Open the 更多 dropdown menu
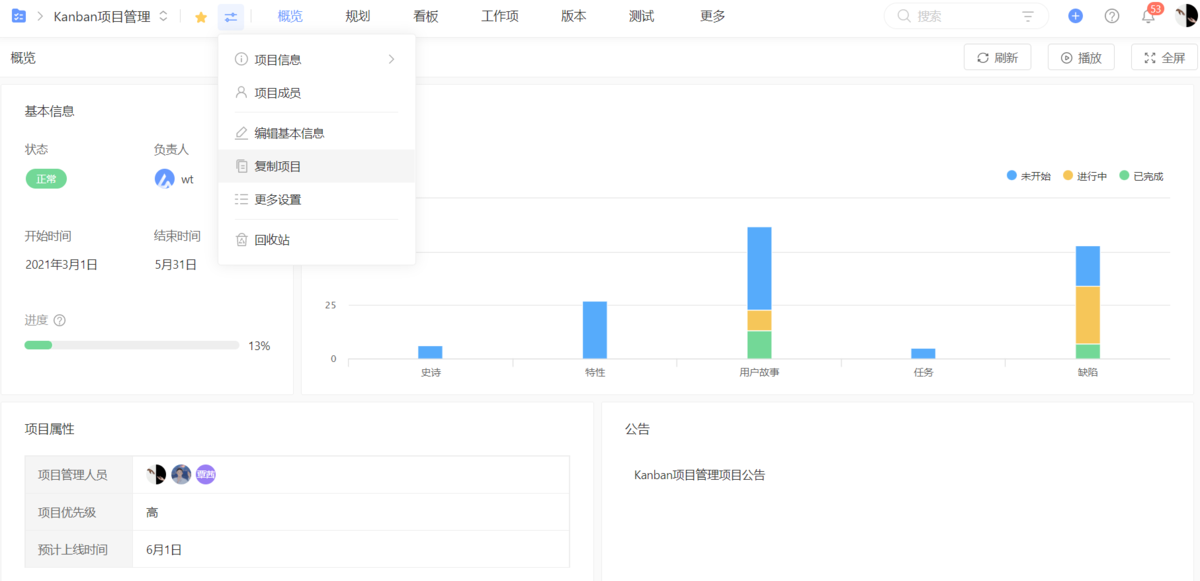This screenshot has height=581, width=1200. click(711, 16)
